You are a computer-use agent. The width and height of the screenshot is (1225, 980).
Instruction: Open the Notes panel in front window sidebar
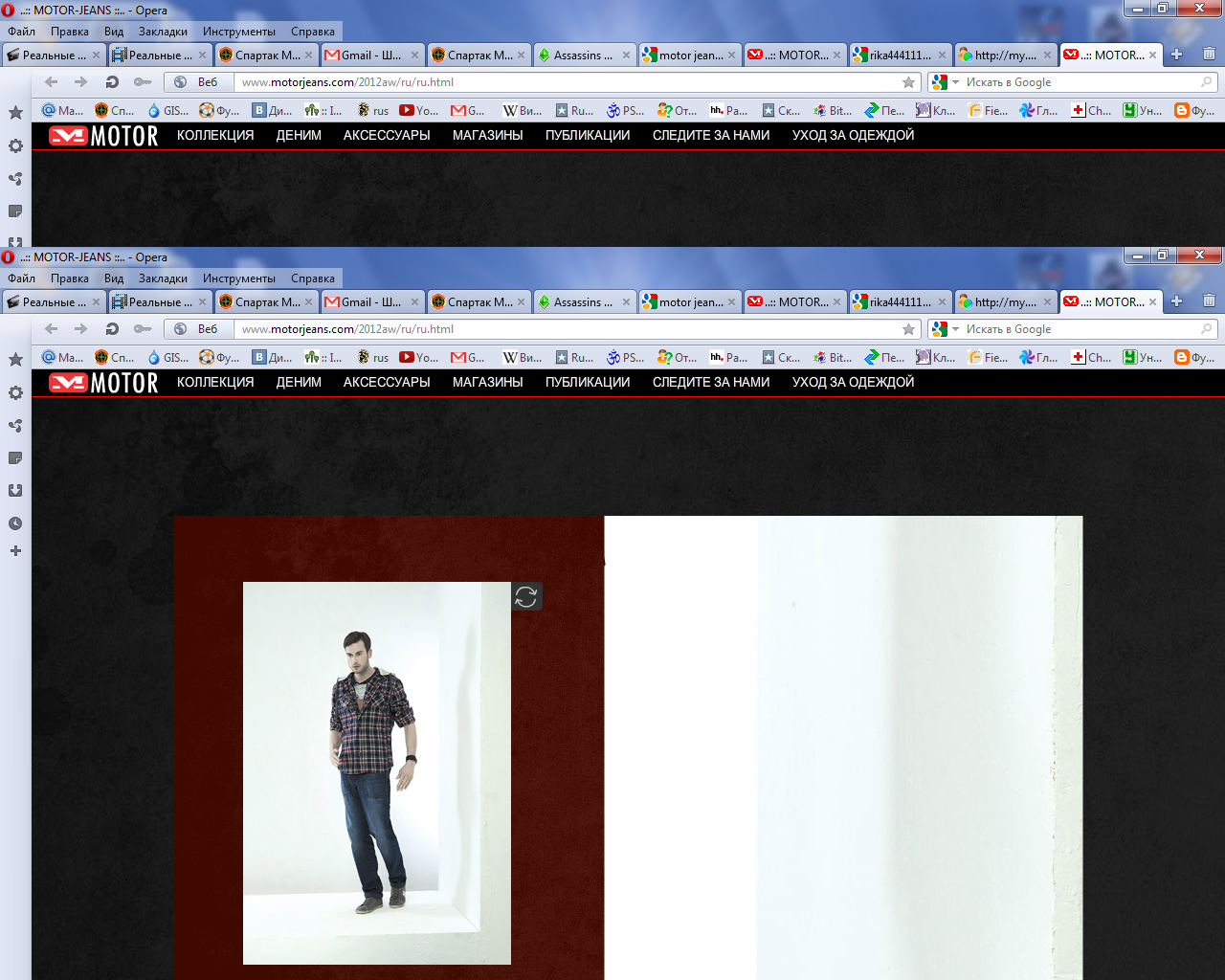15,458
